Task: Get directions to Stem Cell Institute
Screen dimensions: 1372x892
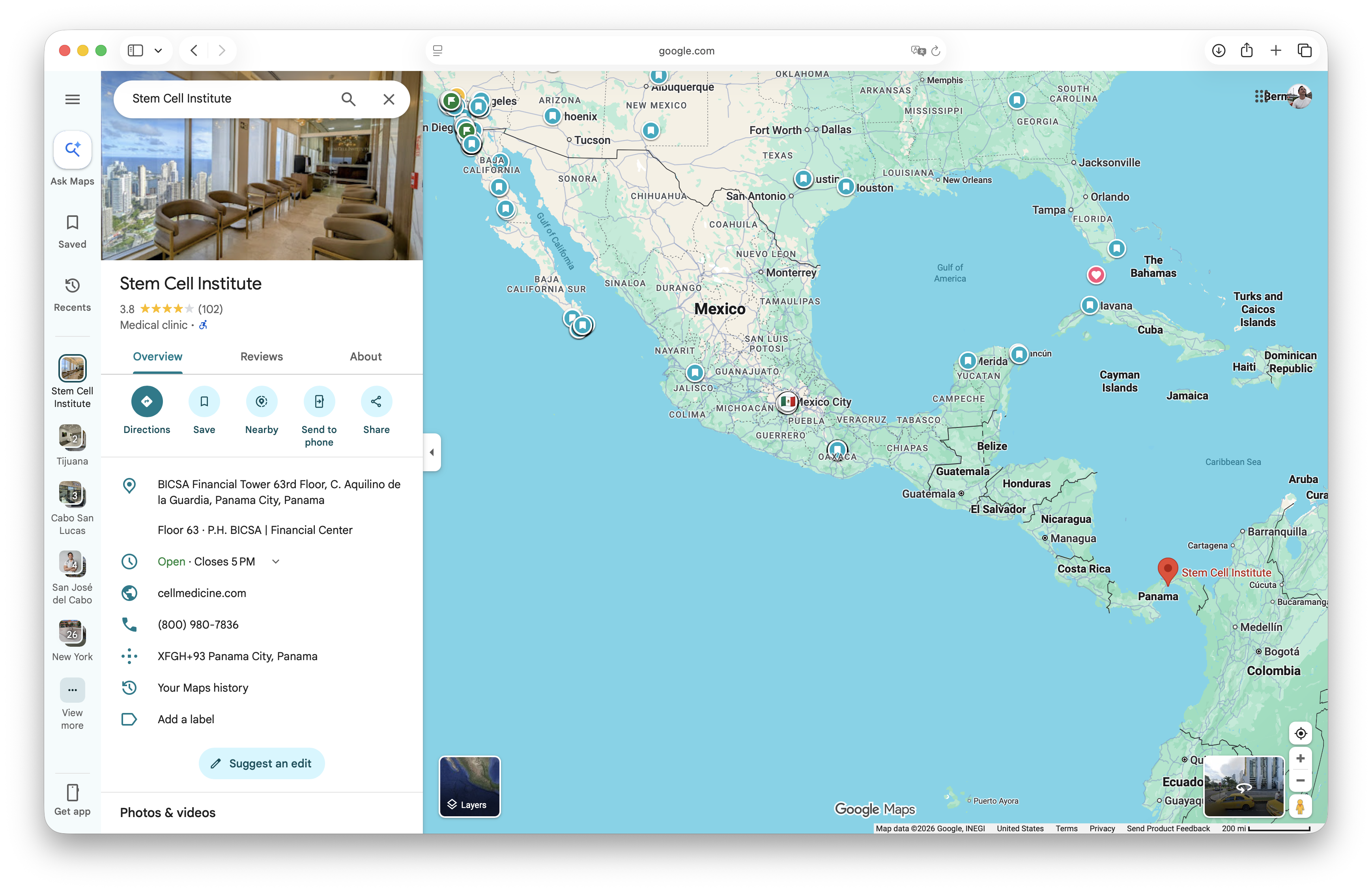Action: point(146,410)
